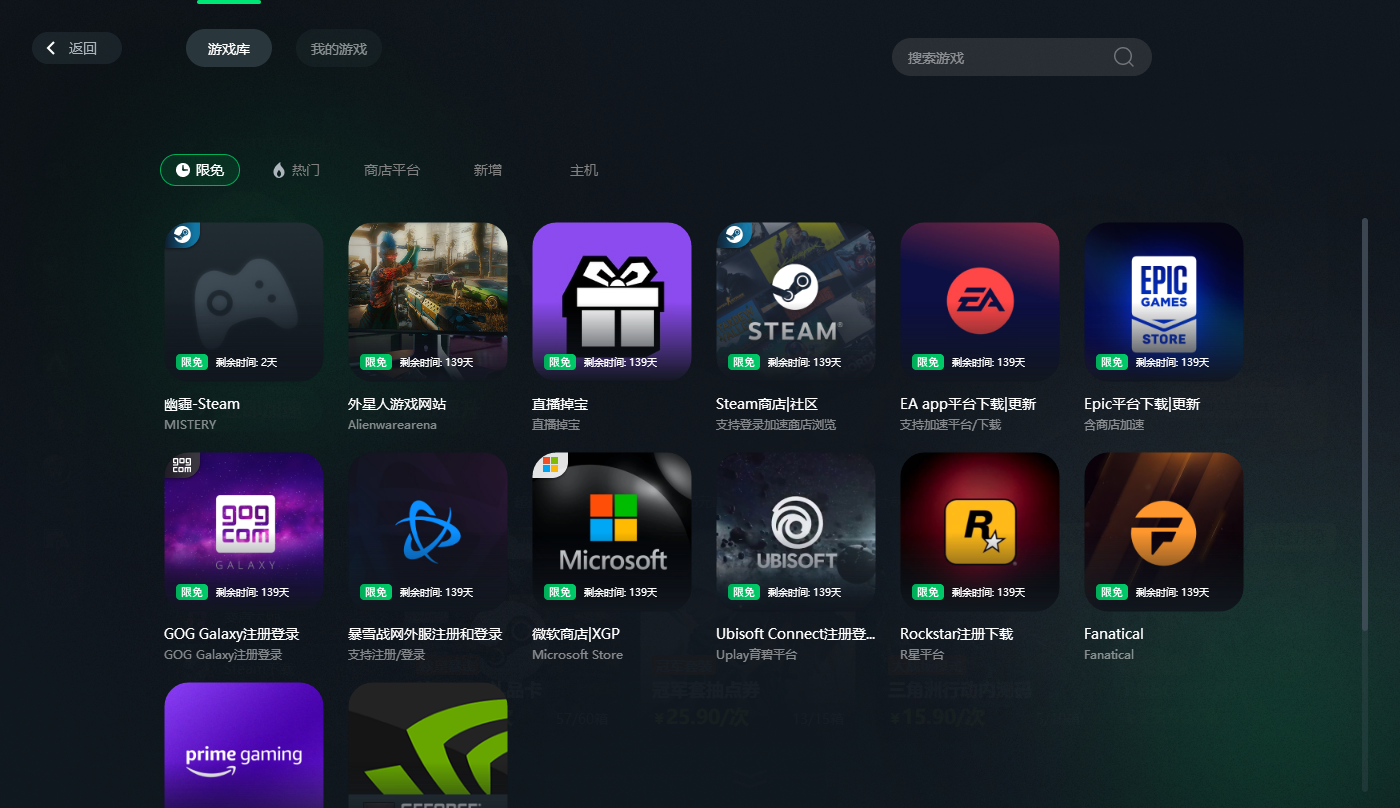Choose the Microsoft store tile
This screenshot has height=808, width=1400.
[612, 532]
